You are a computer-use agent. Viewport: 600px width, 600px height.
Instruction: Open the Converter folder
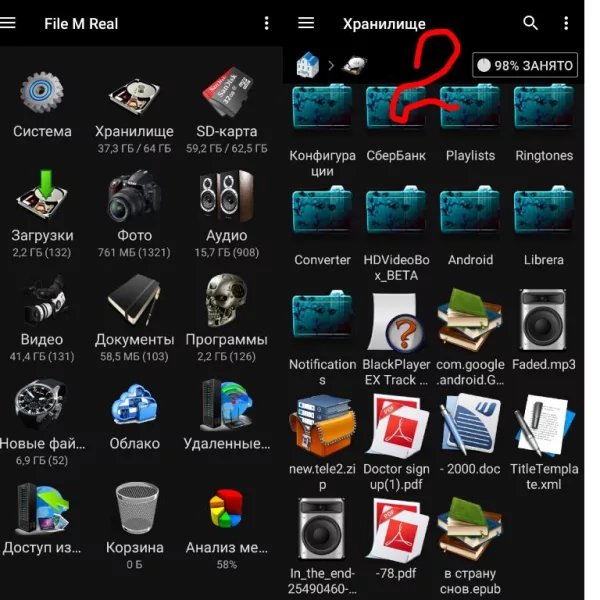click(x=322, y=210)
